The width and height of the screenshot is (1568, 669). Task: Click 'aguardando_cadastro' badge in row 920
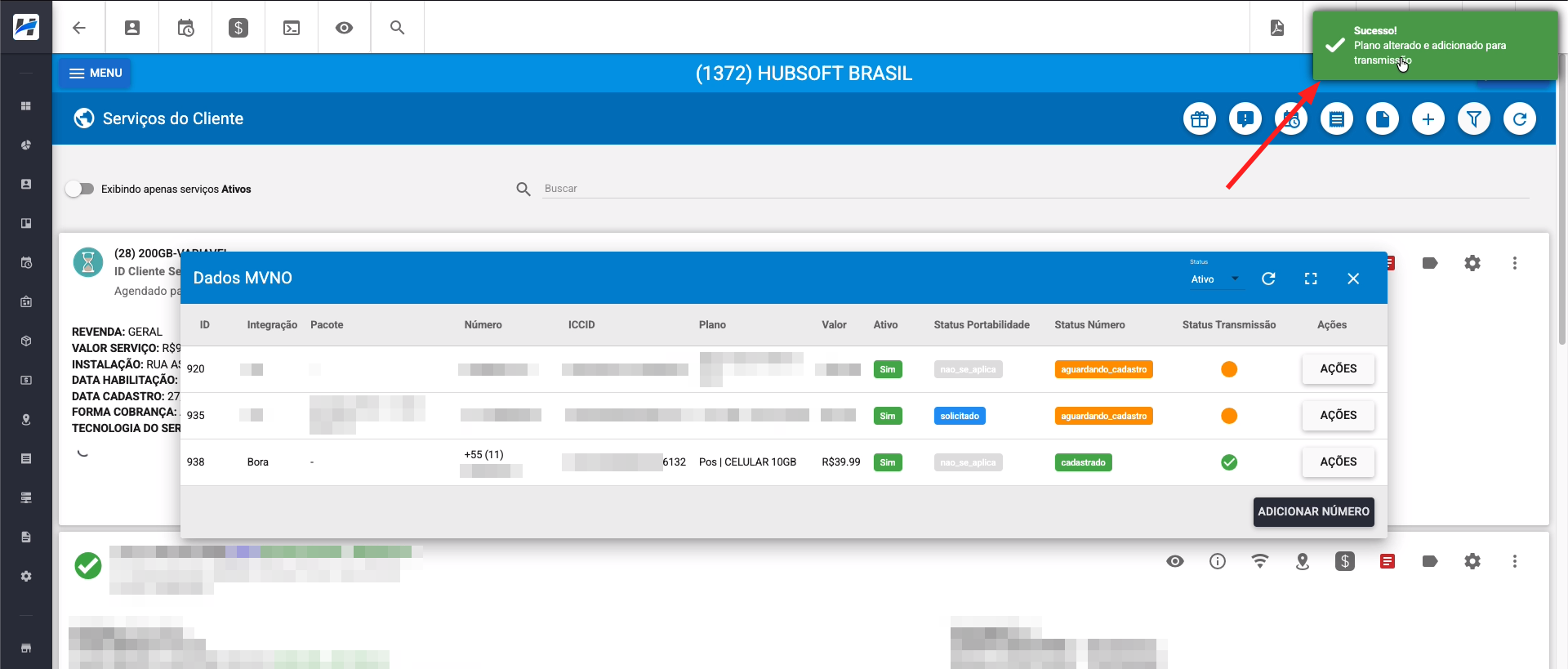point(1103,369)
